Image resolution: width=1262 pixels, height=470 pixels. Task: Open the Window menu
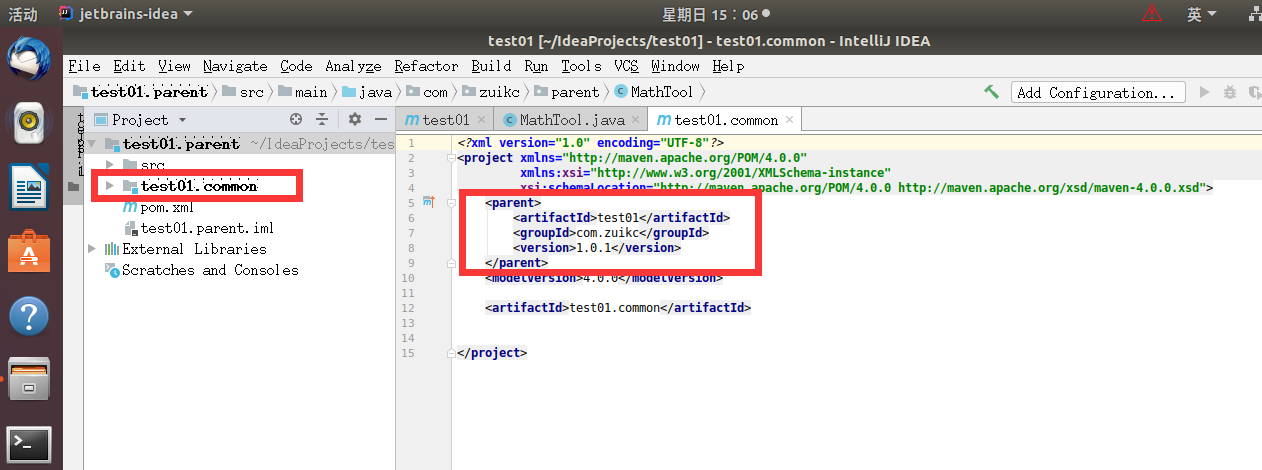(675, 66)
